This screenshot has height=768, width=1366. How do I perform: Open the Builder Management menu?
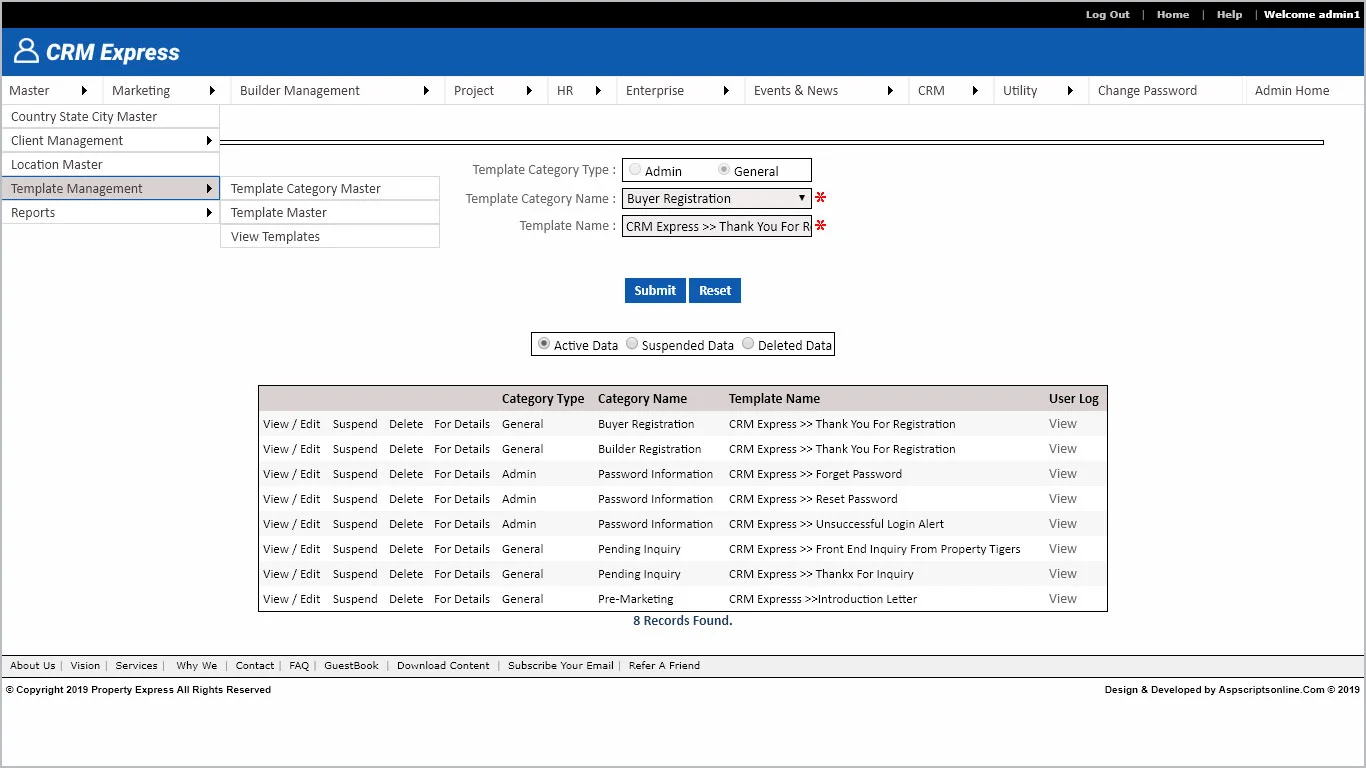[337, 90]
